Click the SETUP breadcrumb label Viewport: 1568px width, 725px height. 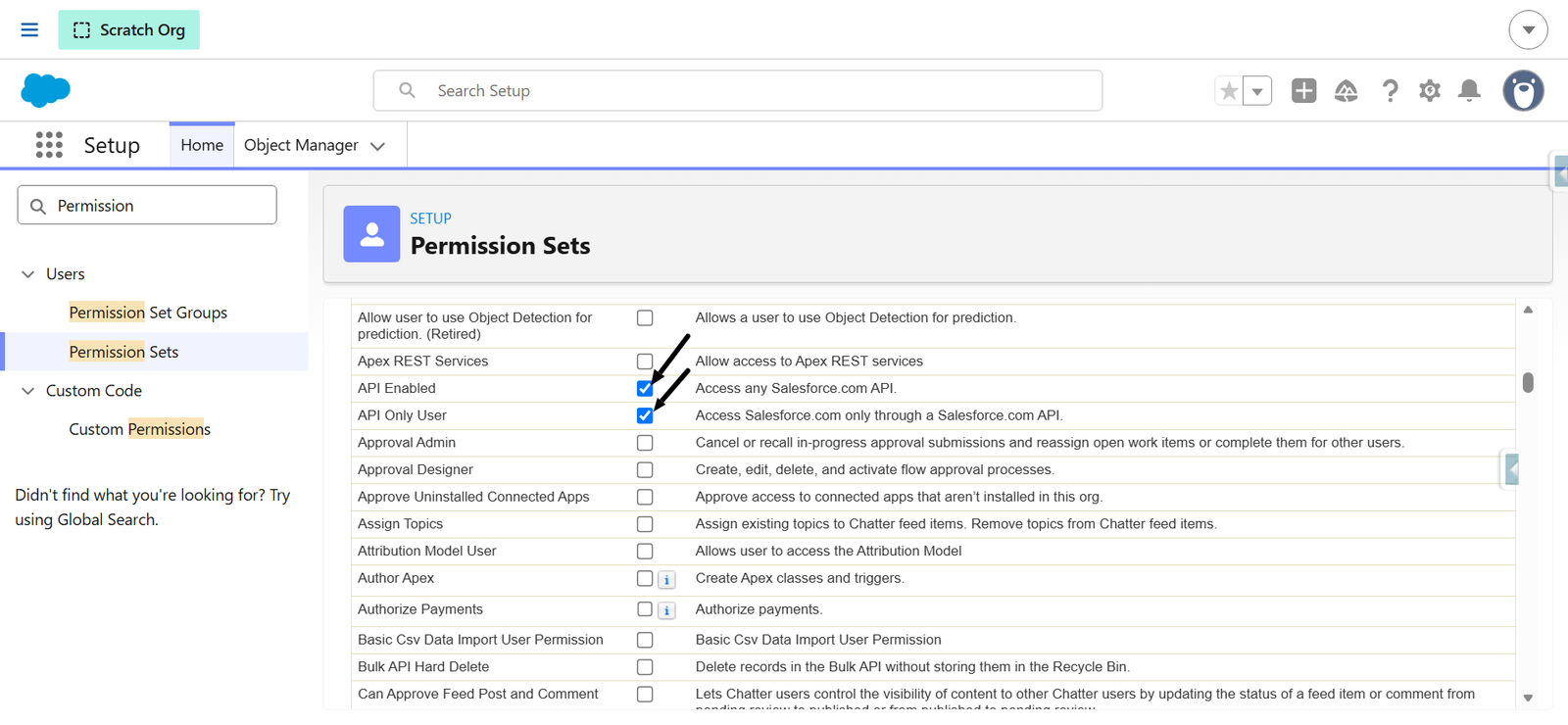(430, 218)
